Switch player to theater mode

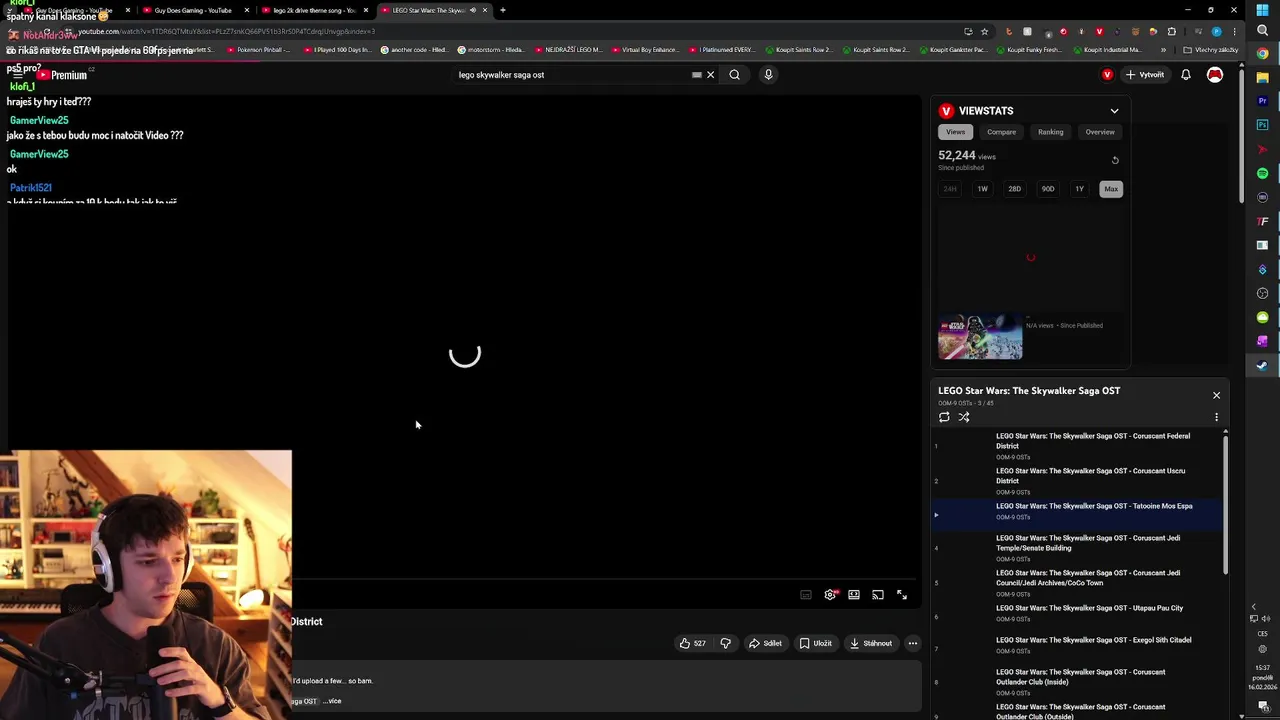(854, 595)
